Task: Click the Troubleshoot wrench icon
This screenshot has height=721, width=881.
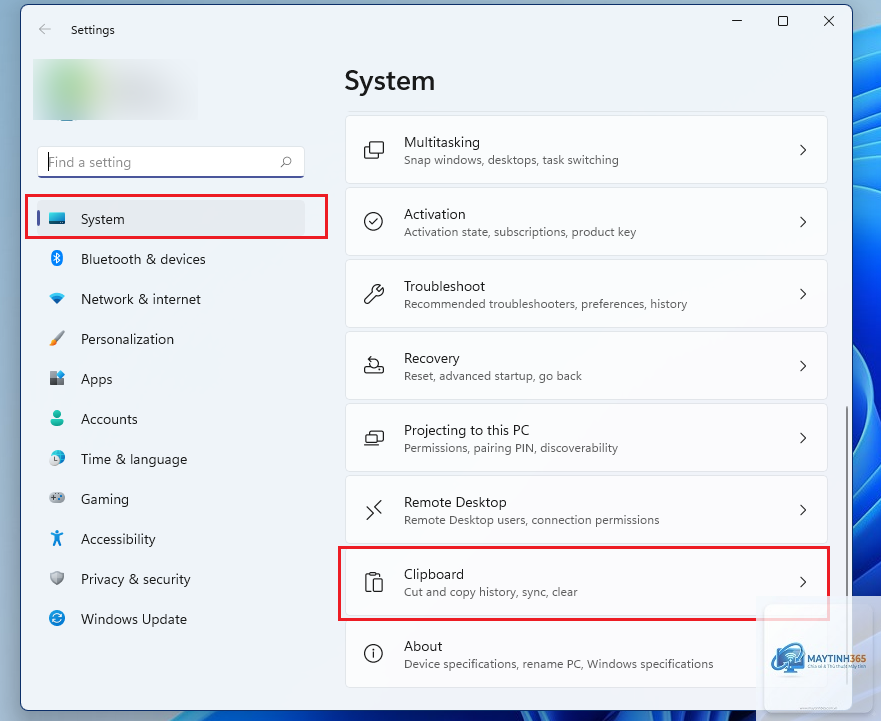Action: pyautogui.click(x=374, y=293)
